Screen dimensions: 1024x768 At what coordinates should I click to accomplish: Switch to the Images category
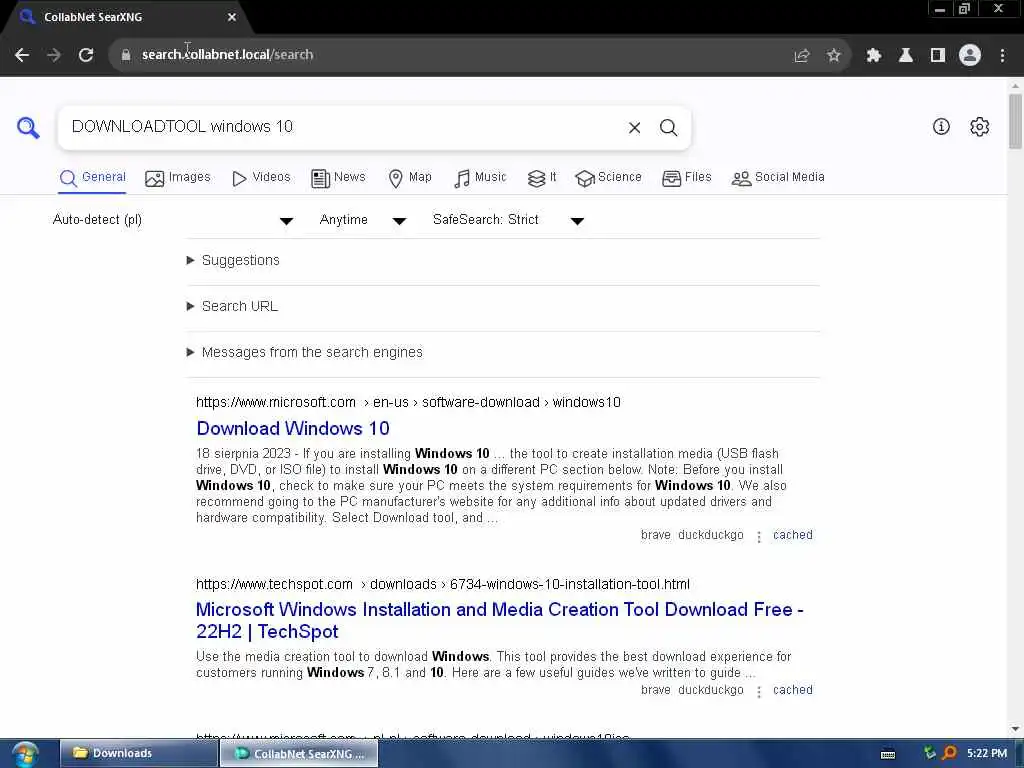[178, 178]
